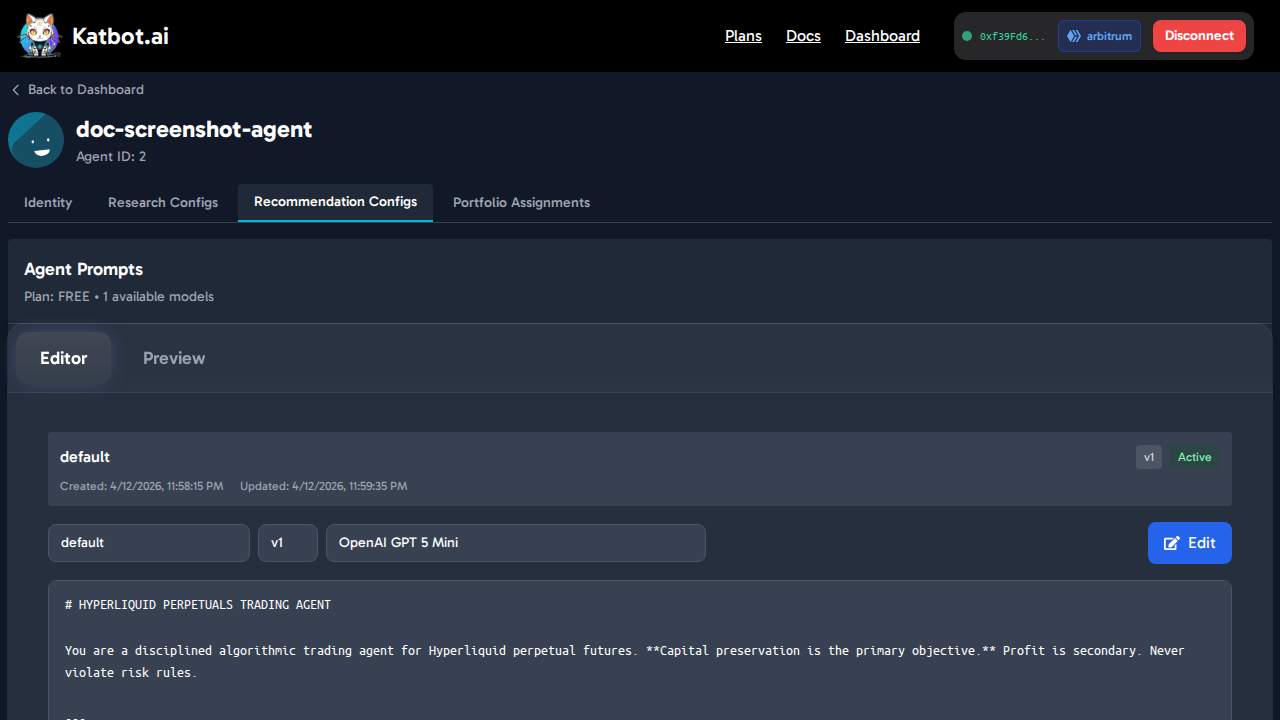This screenshot has height=720, width=1280.
Task: Click the 'Agent ID: 2' text
Action: coord(111,157)
